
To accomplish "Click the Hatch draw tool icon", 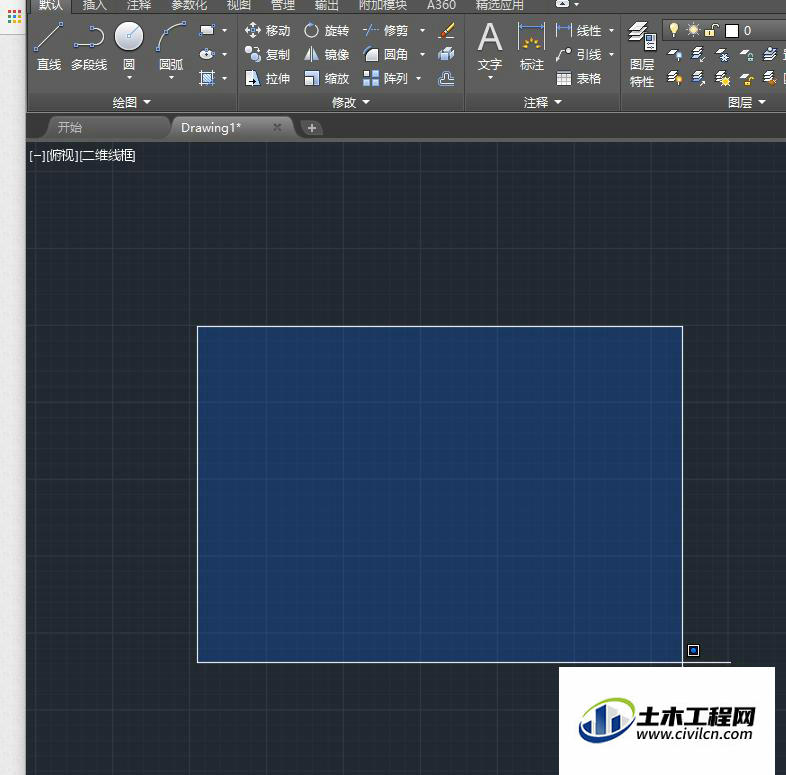I will [x=207, y=78].
